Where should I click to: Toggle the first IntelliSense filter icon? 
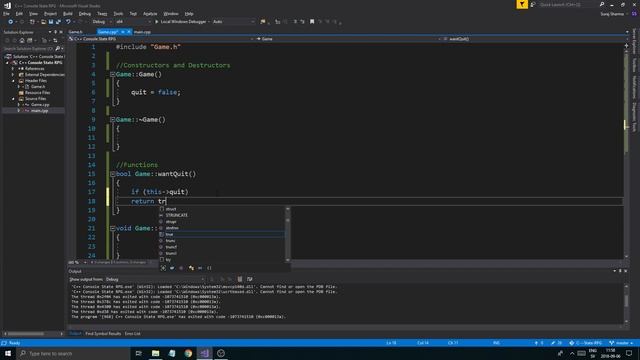(163, 268)
